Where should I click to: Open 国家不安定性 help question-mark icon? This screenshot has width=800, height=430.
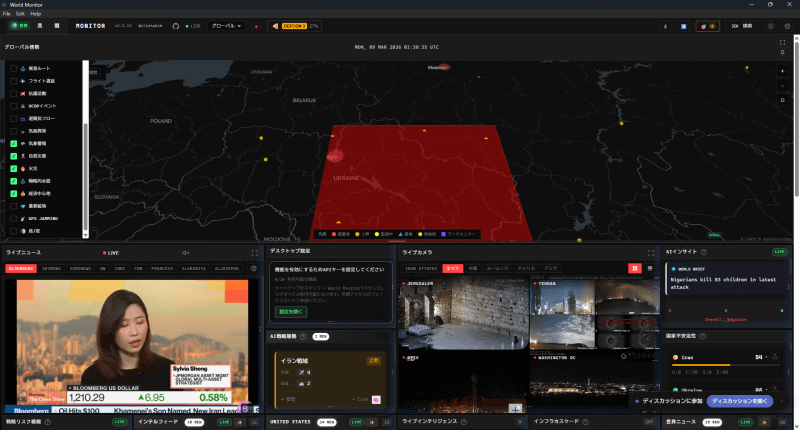coord(703,336)
